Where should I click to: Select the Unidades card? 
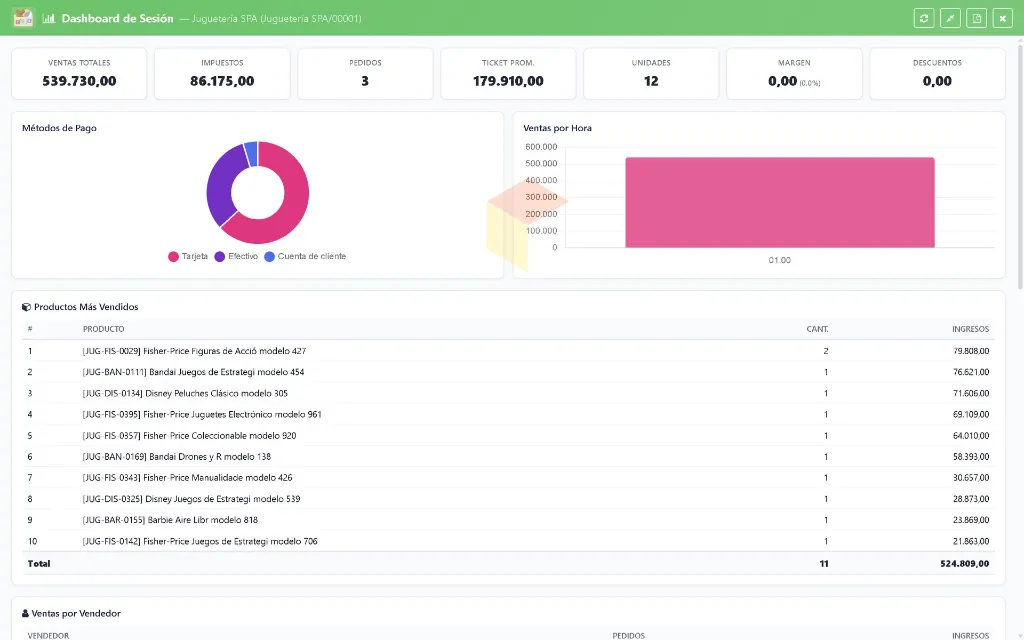[651, 74]
